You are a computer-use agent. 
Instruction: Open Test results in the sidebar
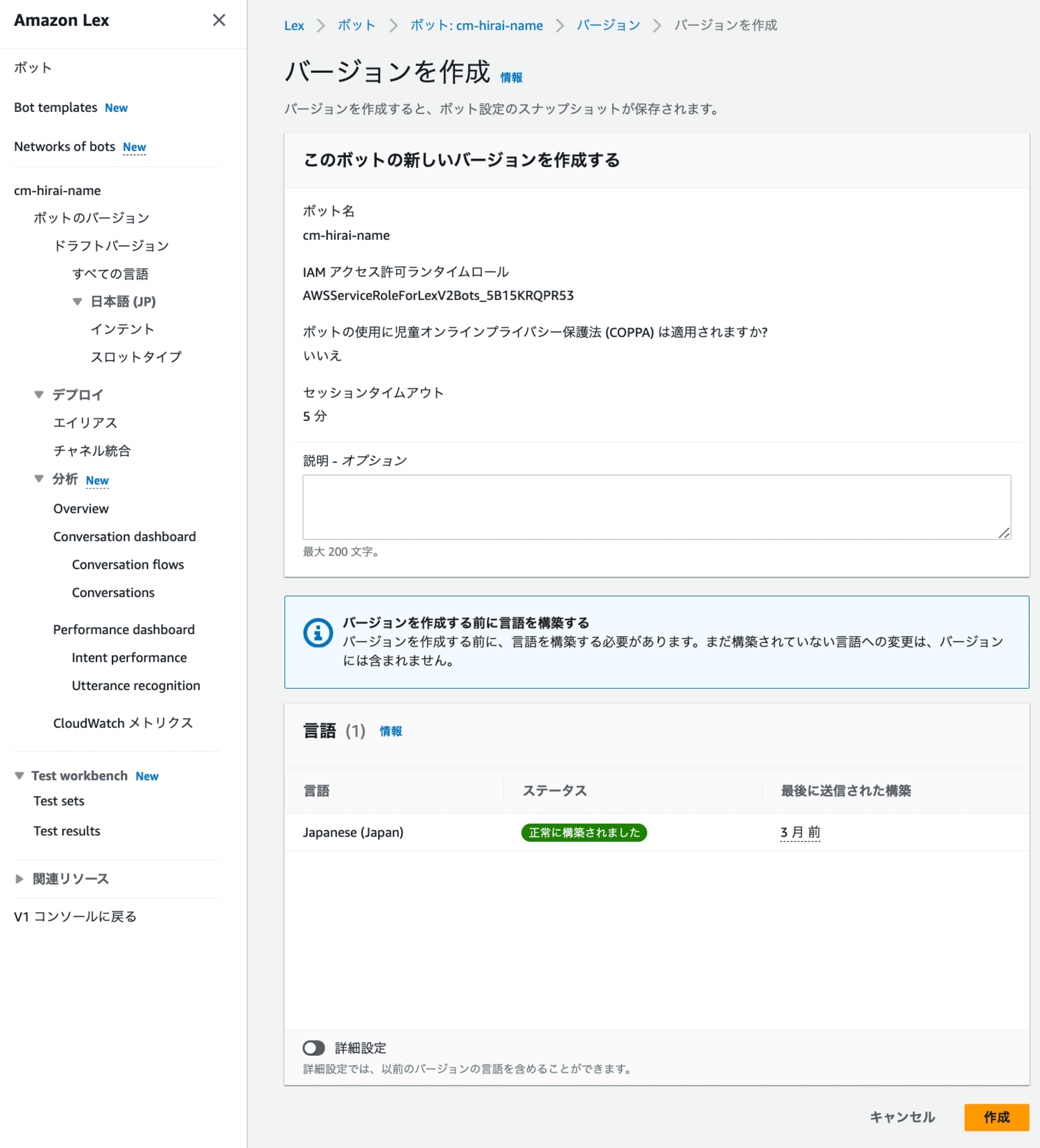tap(67, 831)
